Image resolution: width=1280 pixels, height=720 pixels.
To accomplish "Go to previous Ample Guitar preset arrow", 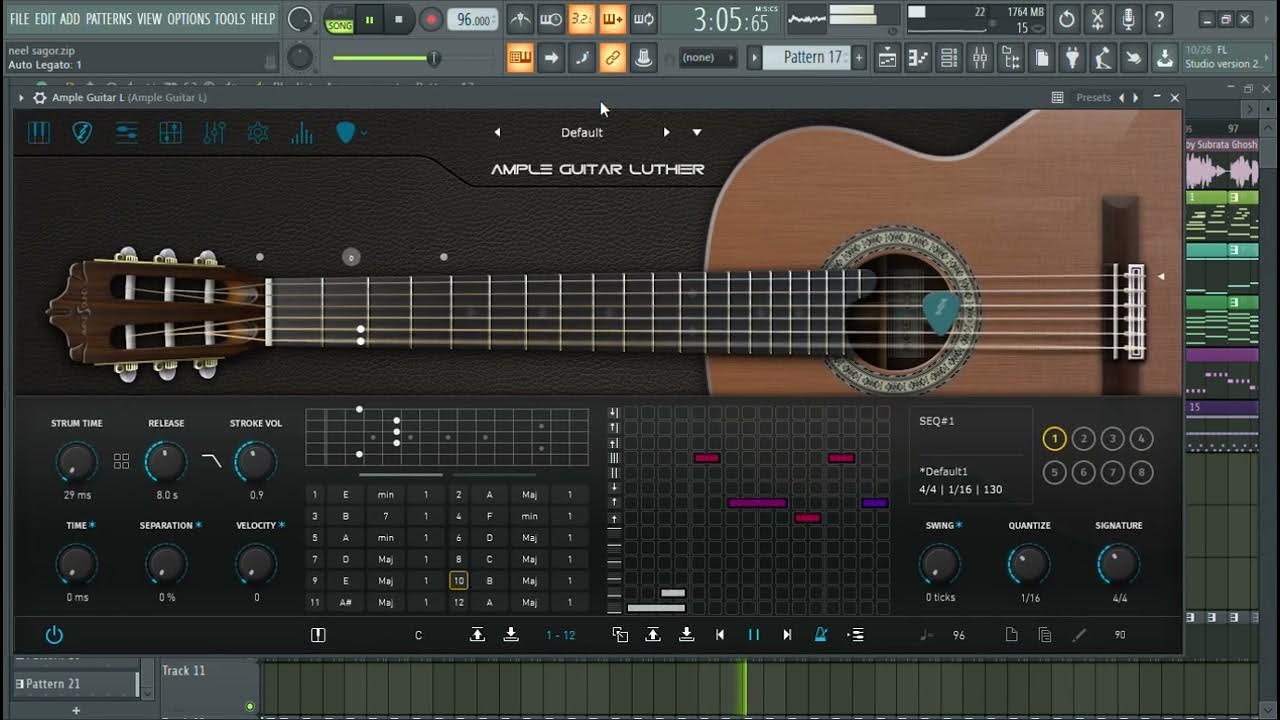I will pyautogui.click(x=497, y=132).
